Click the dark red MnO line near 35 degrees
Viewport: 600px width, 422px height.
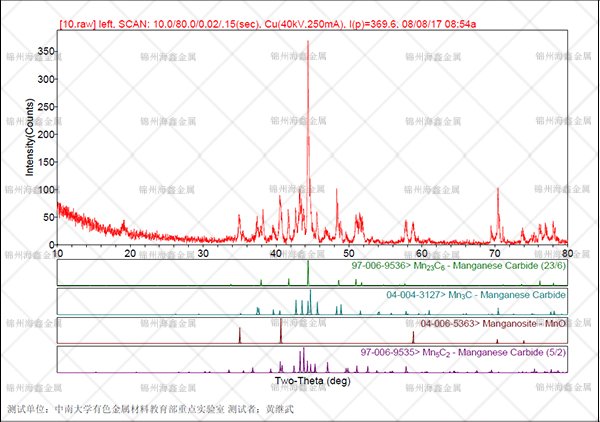point(241,335)
